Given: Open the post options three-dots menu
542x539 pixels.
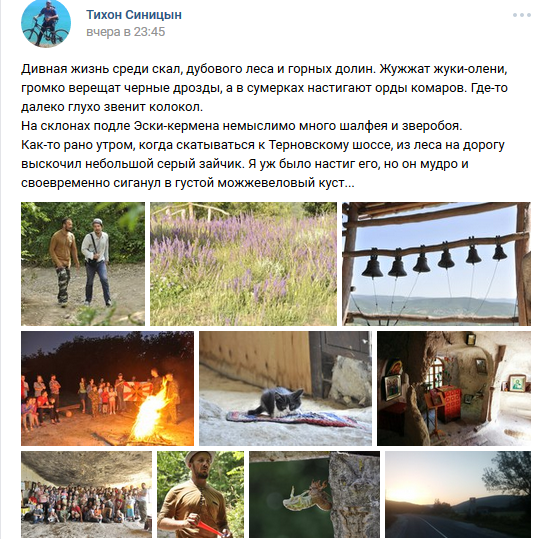Looking at the screenshot, I should [522, 15].
